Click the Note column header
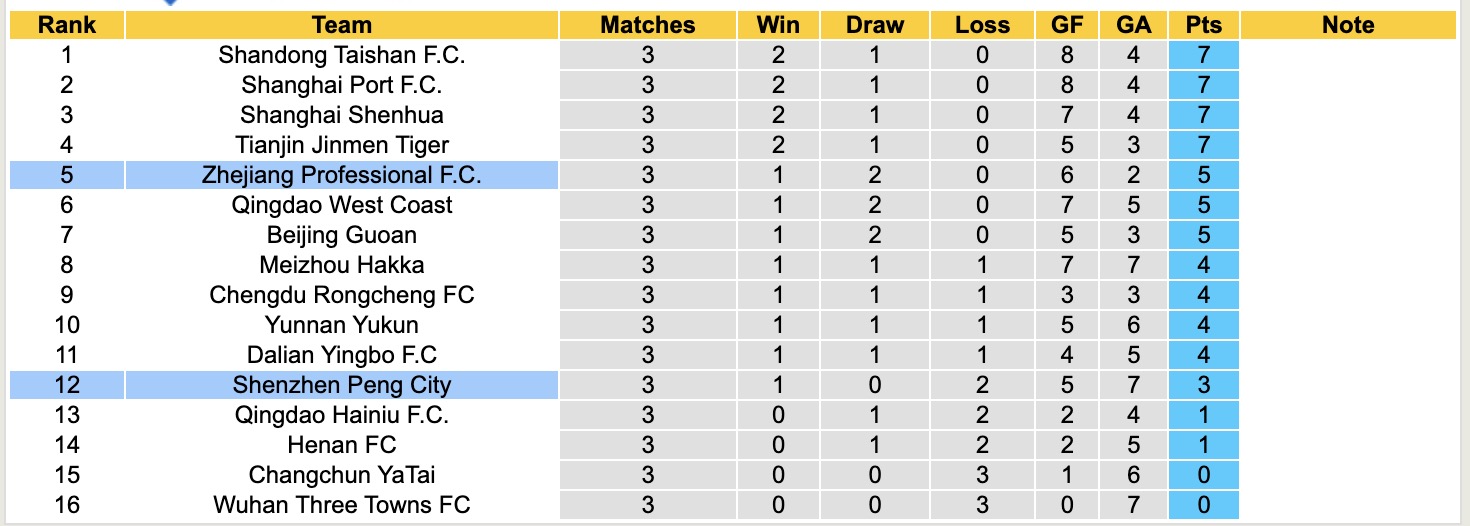Viewport: 1470px width, 526px height. point(1347,25)
